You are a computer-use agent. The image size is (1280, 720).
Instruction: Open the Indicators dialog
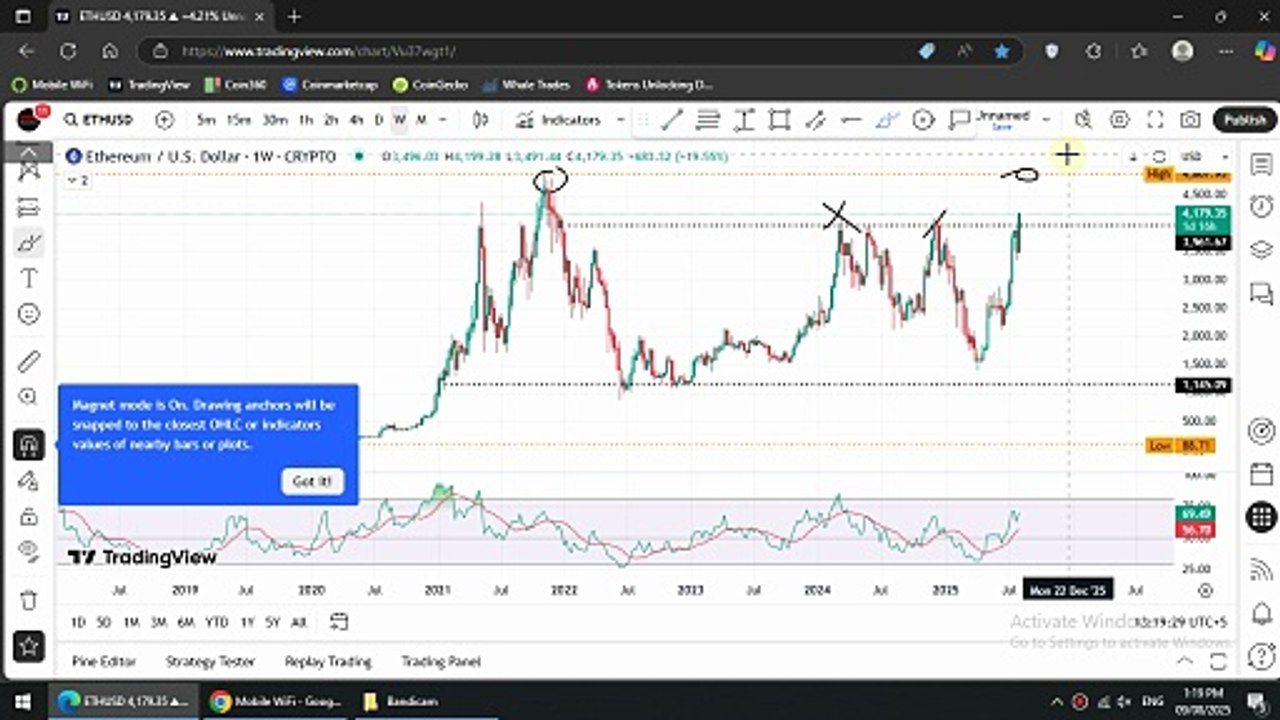(x=558, y=120)
